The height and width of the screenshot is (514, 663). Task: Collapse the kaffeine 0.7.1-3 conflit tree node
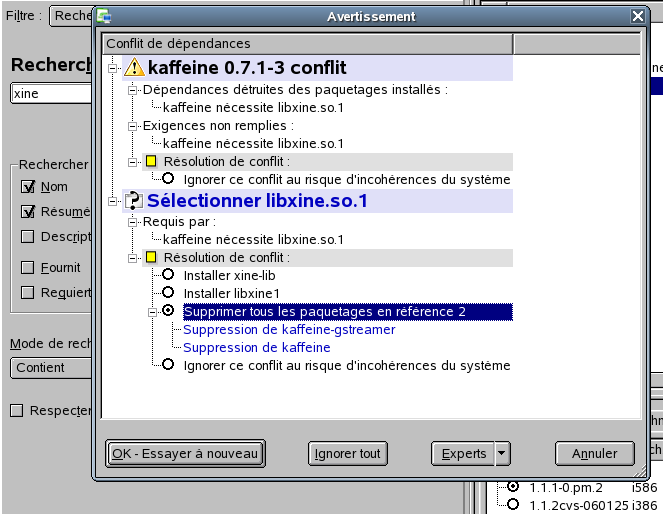112,68
